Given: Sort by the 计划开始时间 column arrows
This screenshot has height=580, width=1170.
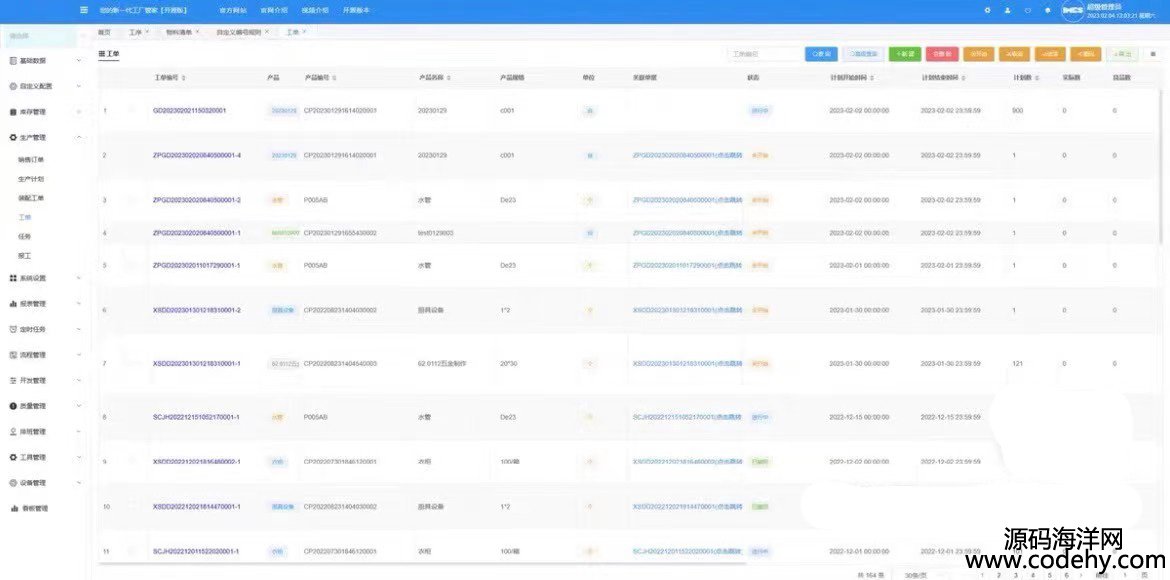Looking at the screenshot, I should coord(872,78).
